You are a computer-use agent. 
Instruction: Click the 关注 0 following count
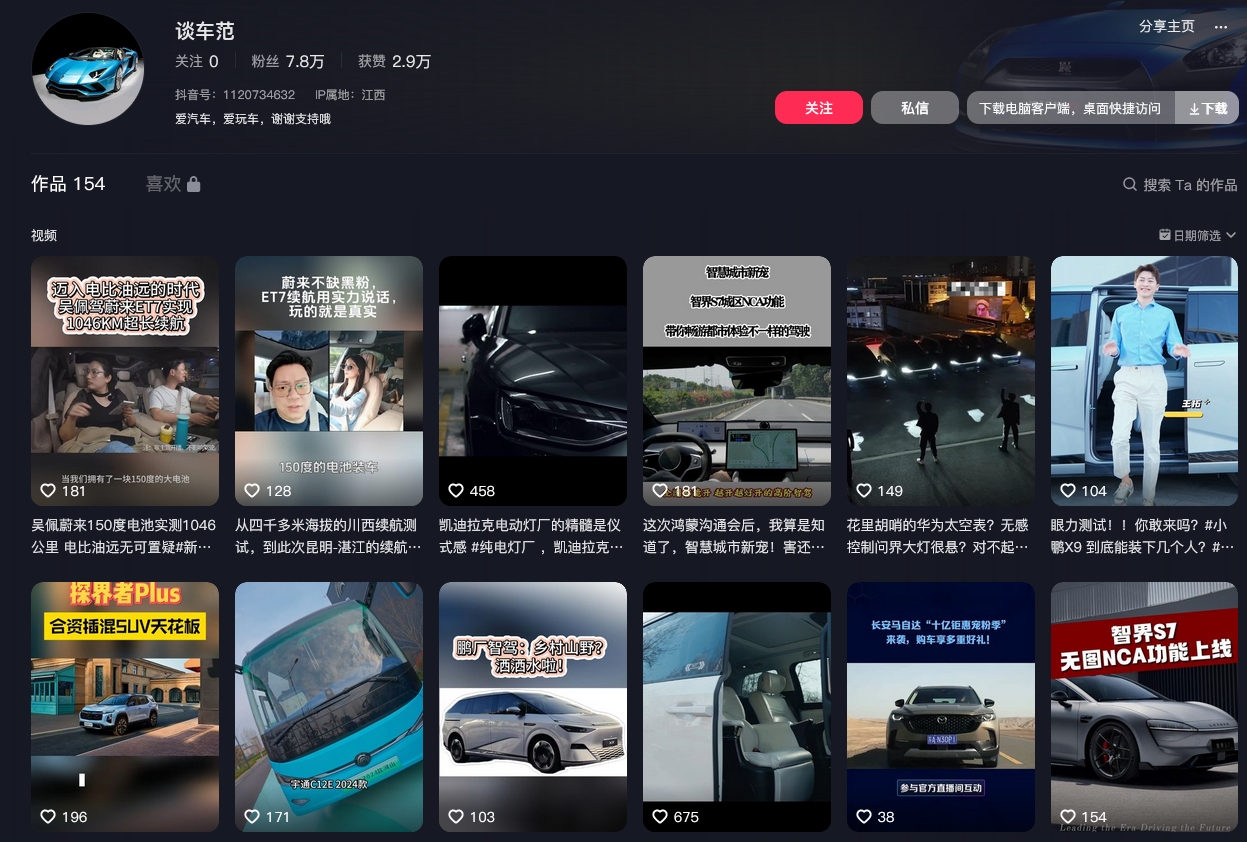coord(197,61)
